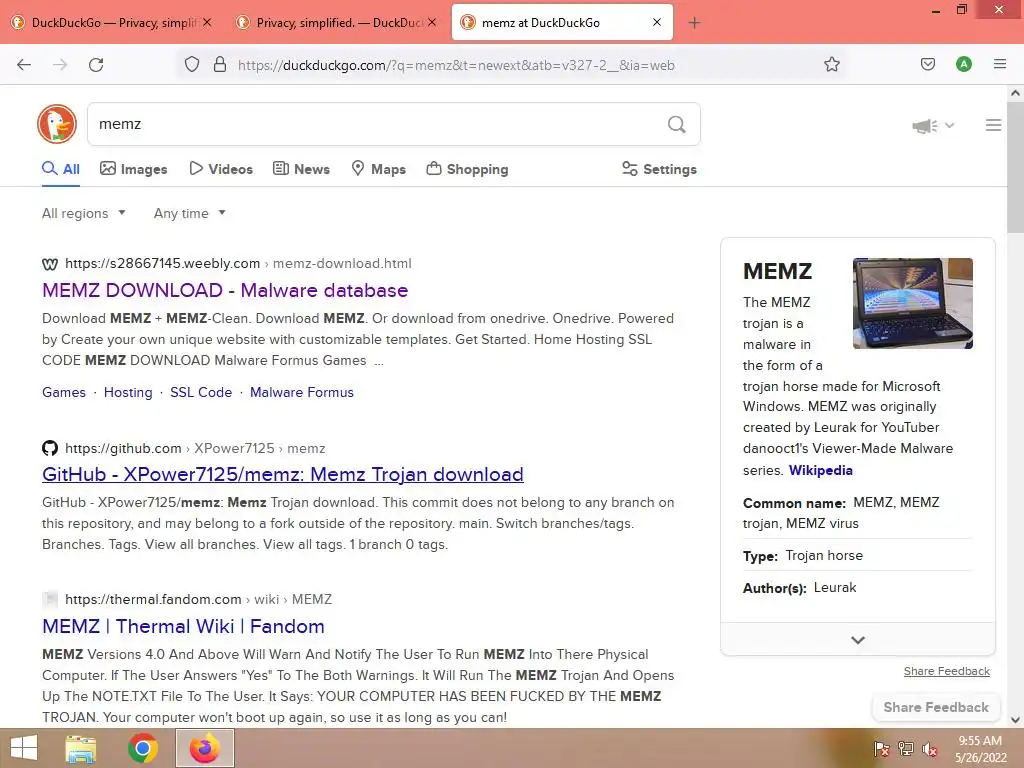Viewport: 1024px width, 768px height.
Task: Click the magnifier search button
Action: [677, 124]
